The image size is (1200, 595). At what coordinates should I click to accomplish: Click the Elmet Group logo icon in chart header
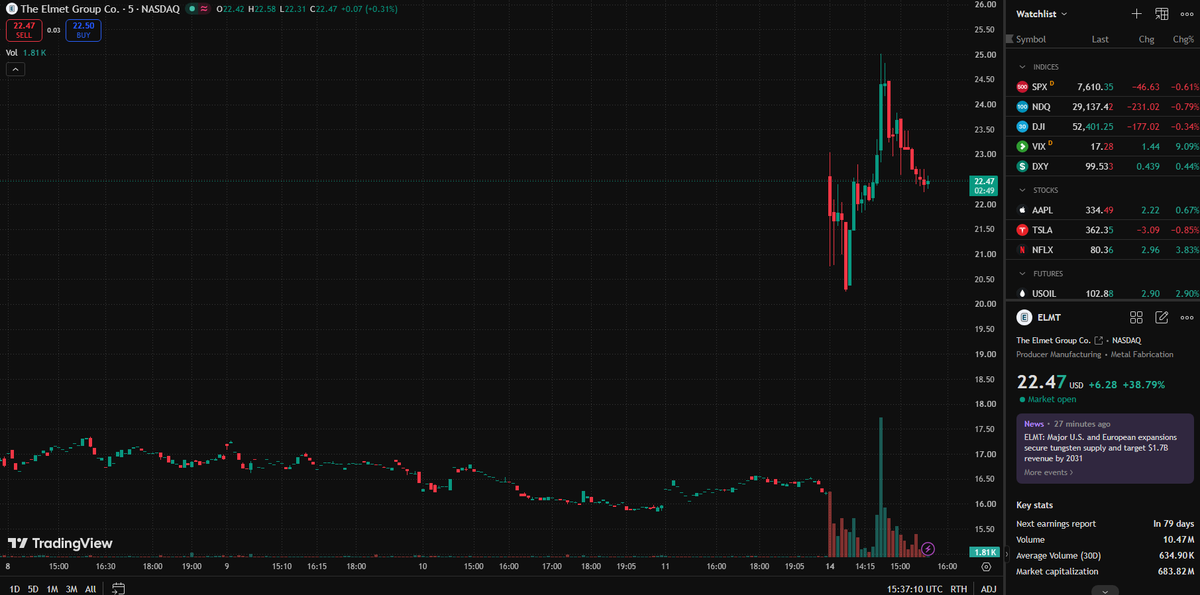click(12, 9)
